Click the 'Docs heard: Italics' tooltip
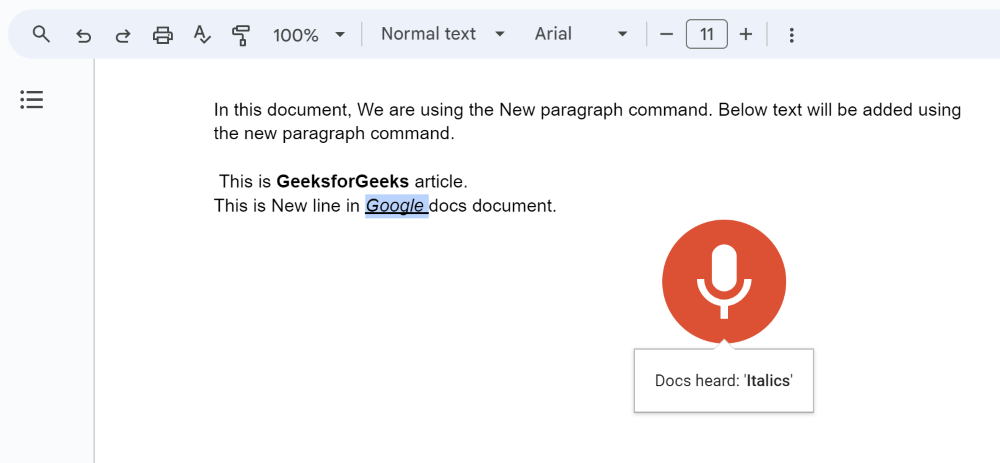 [724, 381]
